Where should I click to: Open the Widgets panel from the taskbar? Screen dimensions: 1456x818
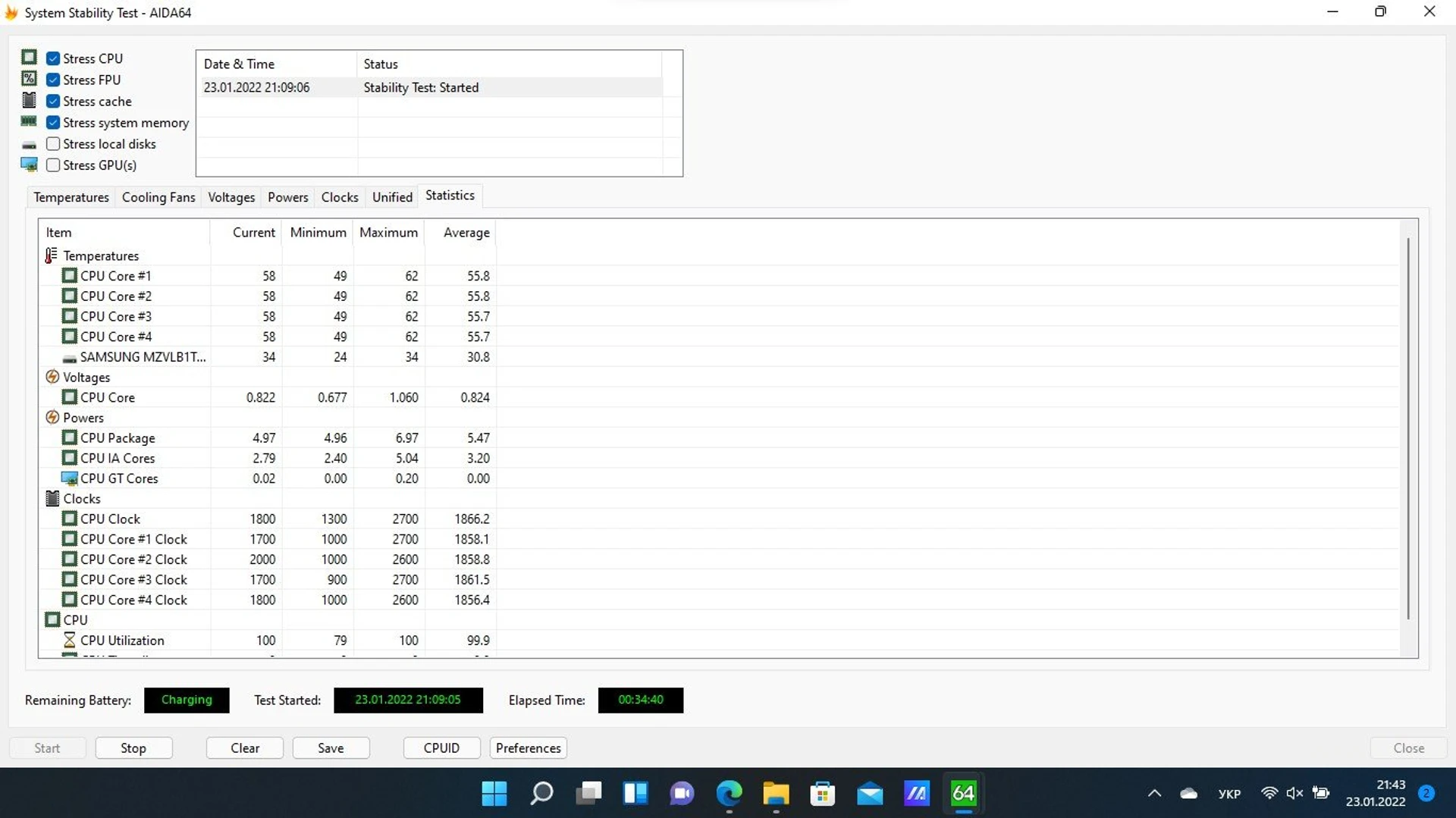pyautogui.click(x=635, y=794)
